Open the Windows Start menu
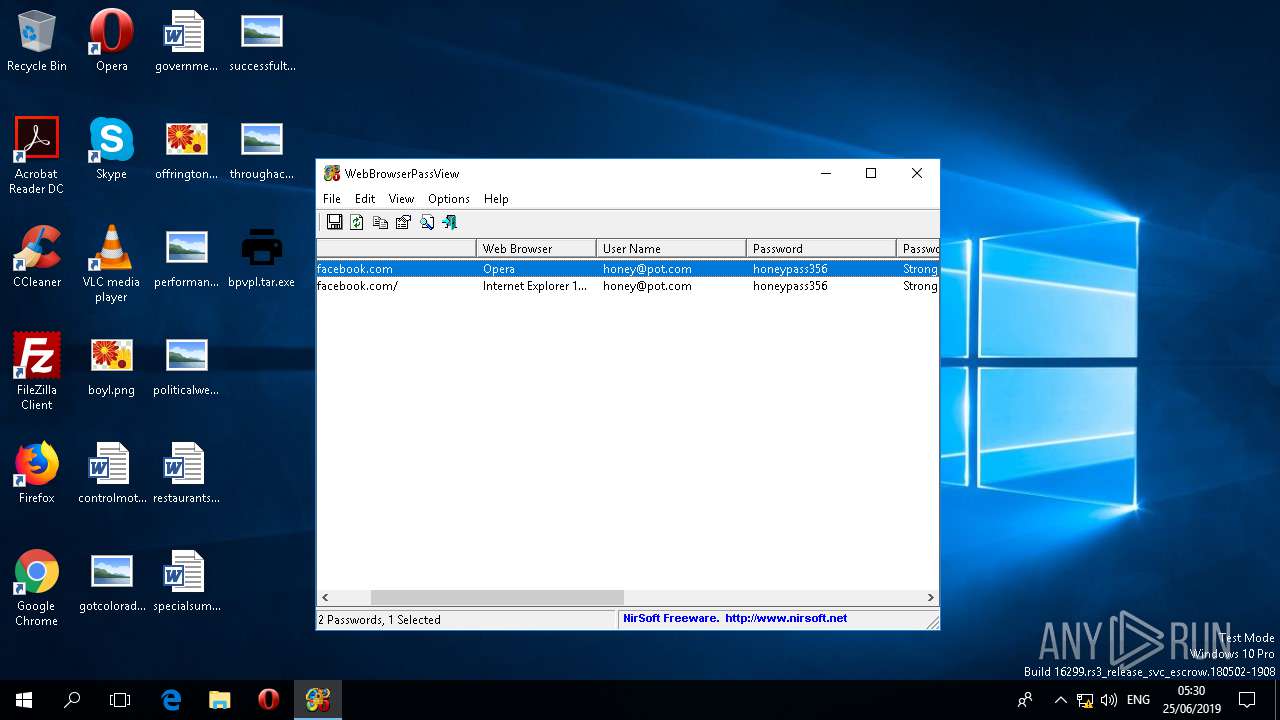 point(24,700)
